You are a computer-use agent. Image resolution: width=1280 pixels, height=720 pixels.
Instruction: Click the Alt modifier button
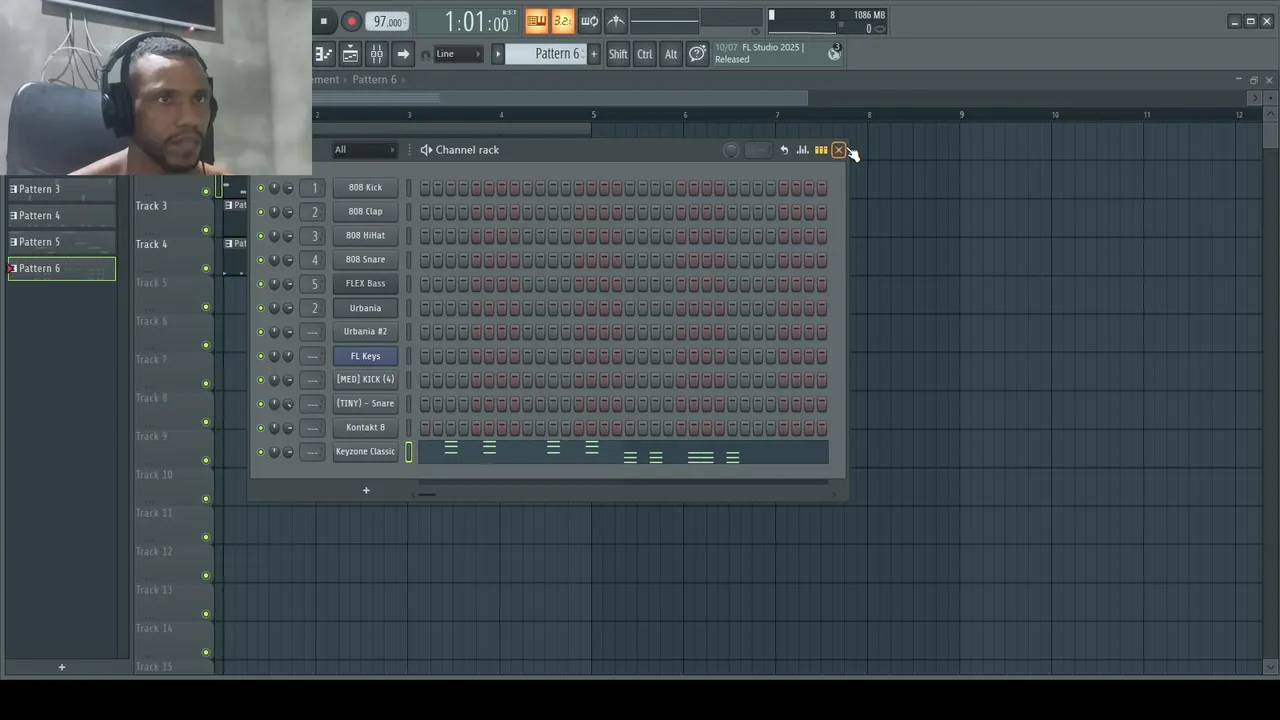point(671,54)
